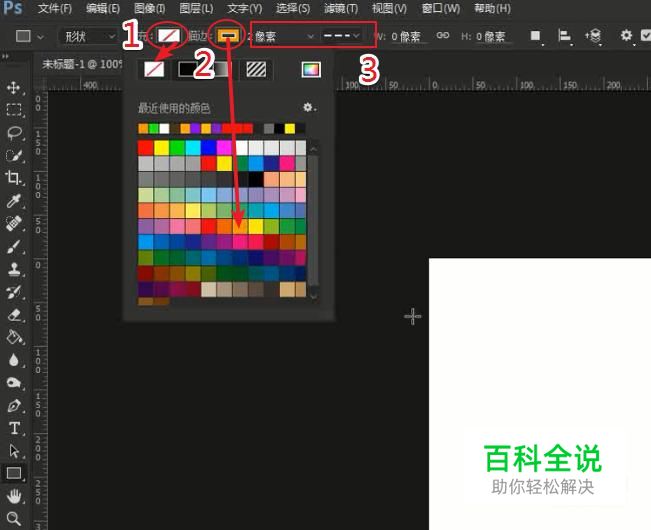
Task: Select the Eyedropper tool
Action: [x=14, y=200]
